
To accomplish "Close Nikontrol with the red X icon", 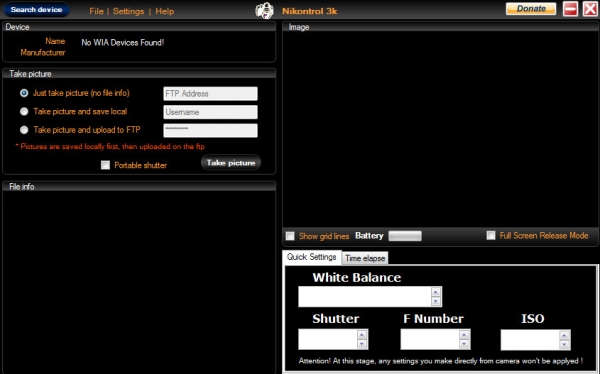I will (590, 8).
